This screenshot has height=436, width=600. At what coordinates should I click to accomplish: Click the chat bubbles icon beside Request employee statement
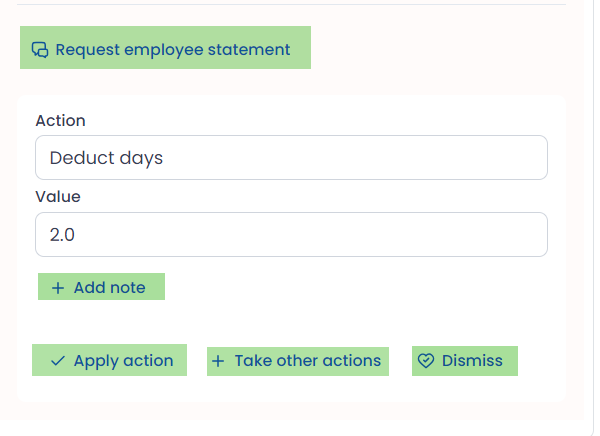pos(40,49)
